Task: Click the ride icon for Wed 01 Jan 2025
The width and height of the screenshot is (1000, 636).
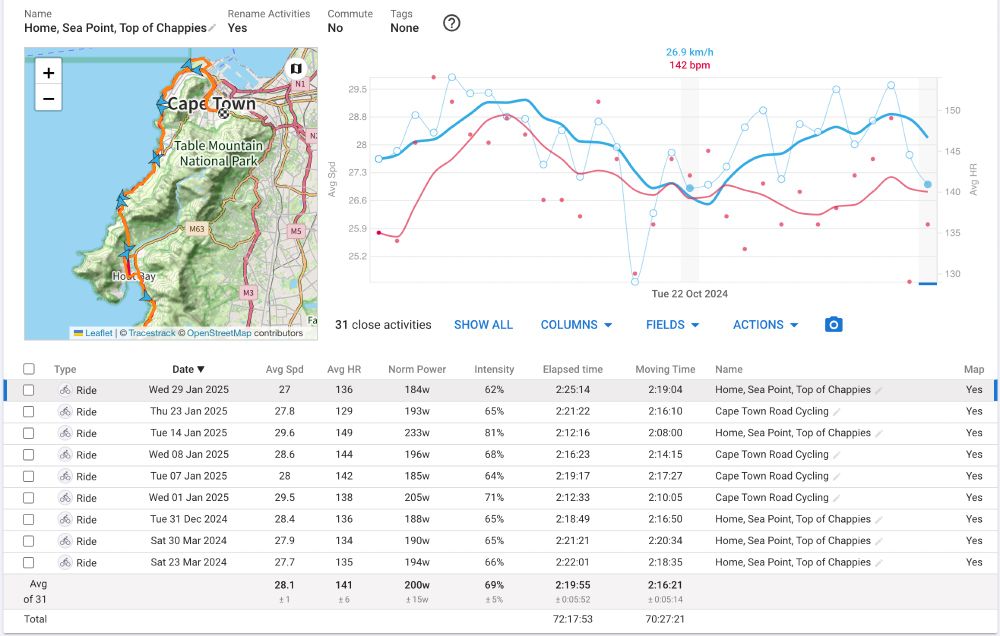Action: coord(65,498)
